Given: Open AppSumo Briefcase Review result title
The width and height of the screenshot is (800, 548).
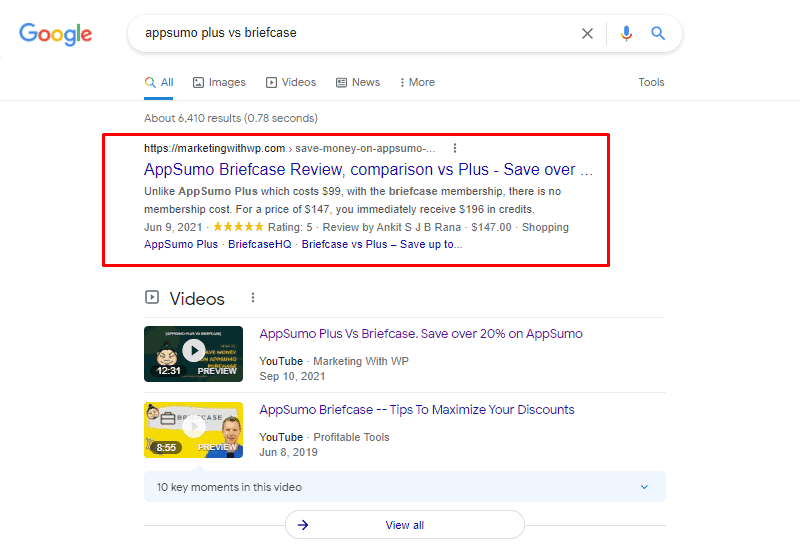Looking at the screenshot, I should point(368,169).
